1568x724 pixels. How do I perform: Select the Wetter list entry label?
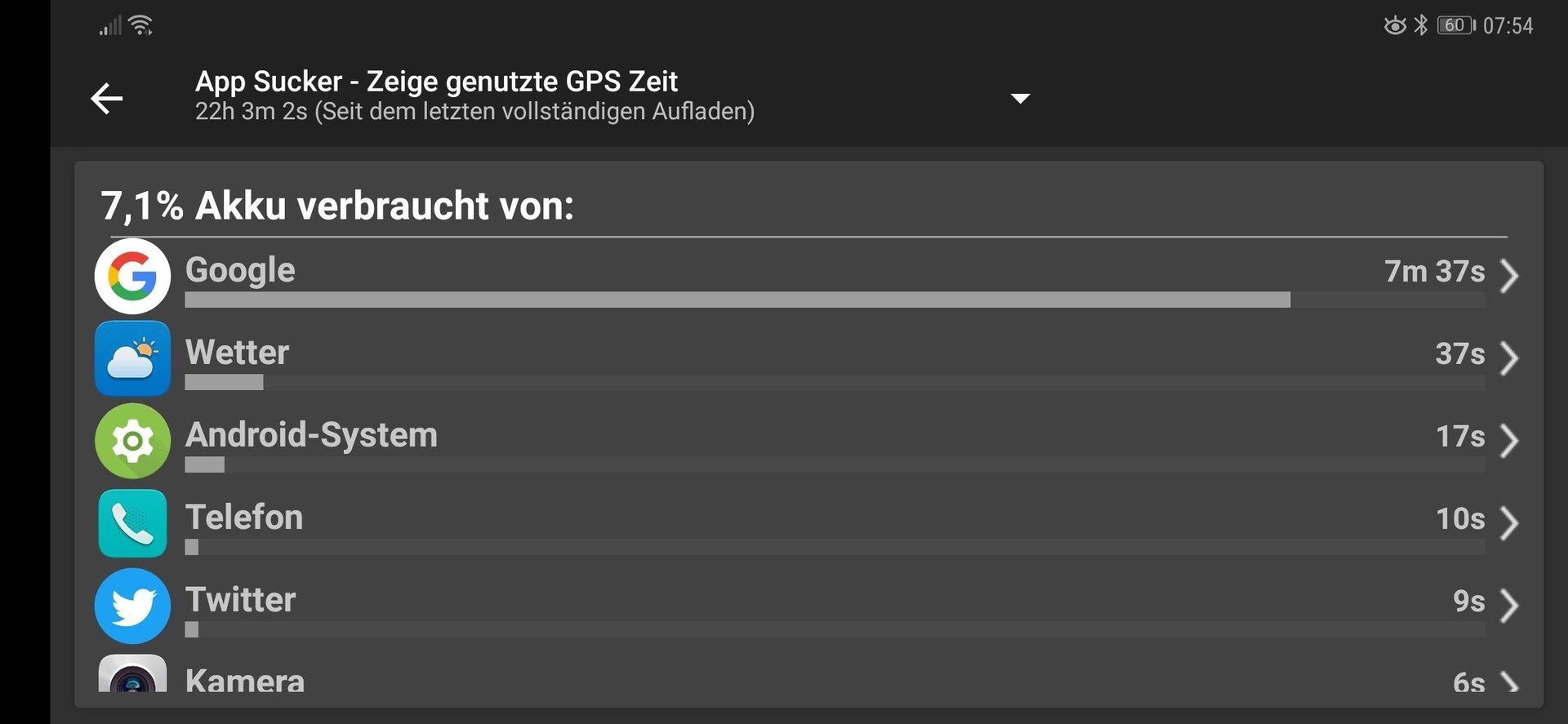tap(237, 353)
